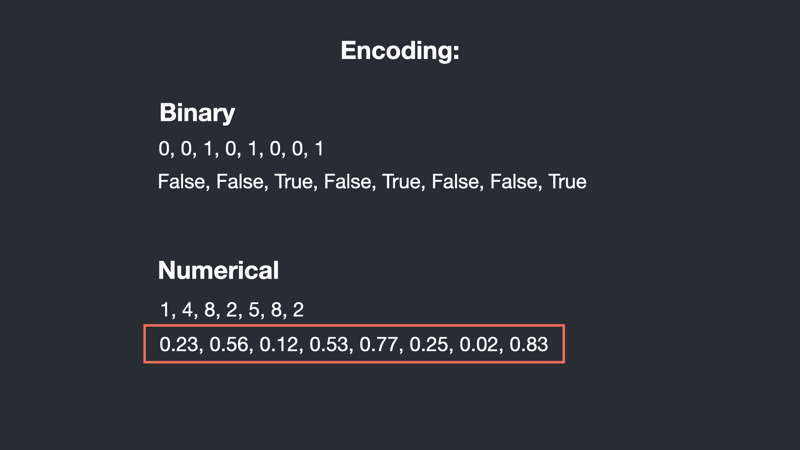Select the value 0.02
800x450 pixels.
(479, 344)
